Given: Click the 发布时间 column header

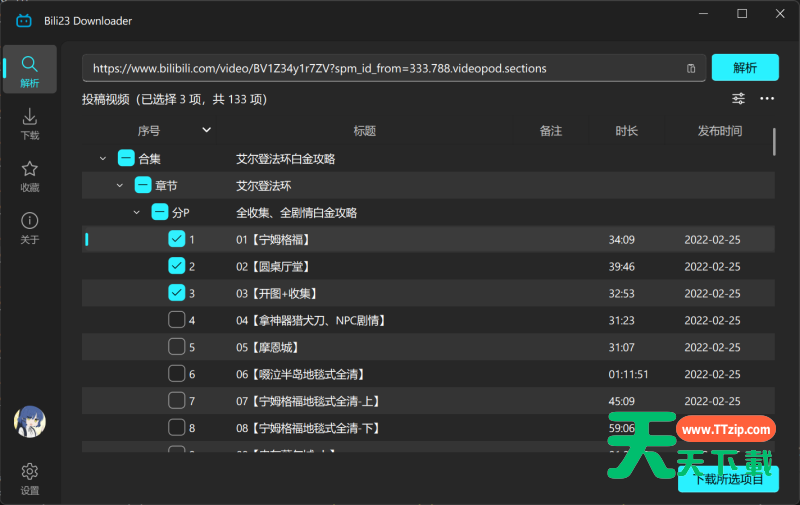Looking at the screenshot, I should tap(720, 131).
